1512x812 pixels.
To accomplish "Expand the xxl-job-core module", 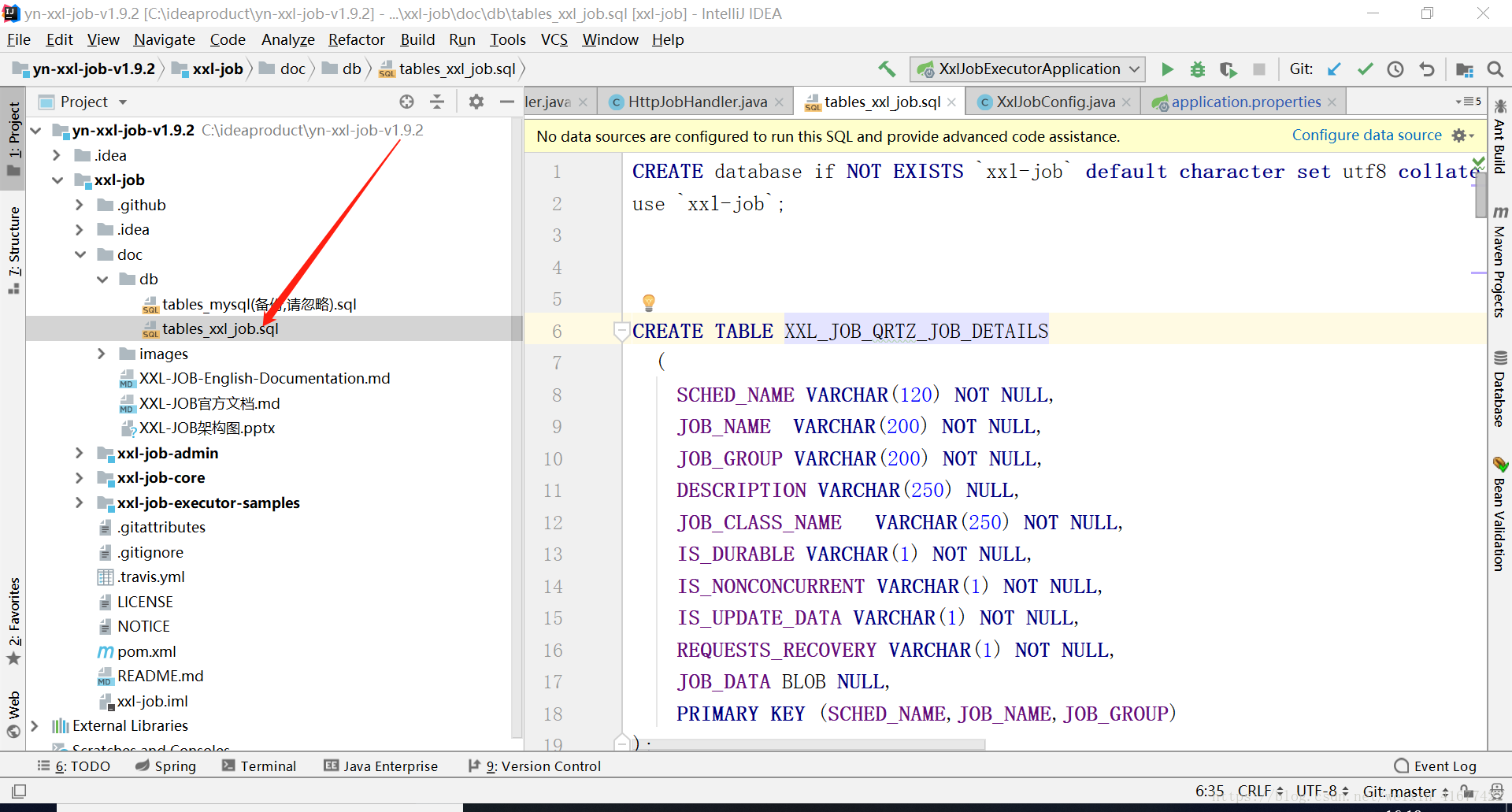I will pyautogui.click(x=79, y=478).
